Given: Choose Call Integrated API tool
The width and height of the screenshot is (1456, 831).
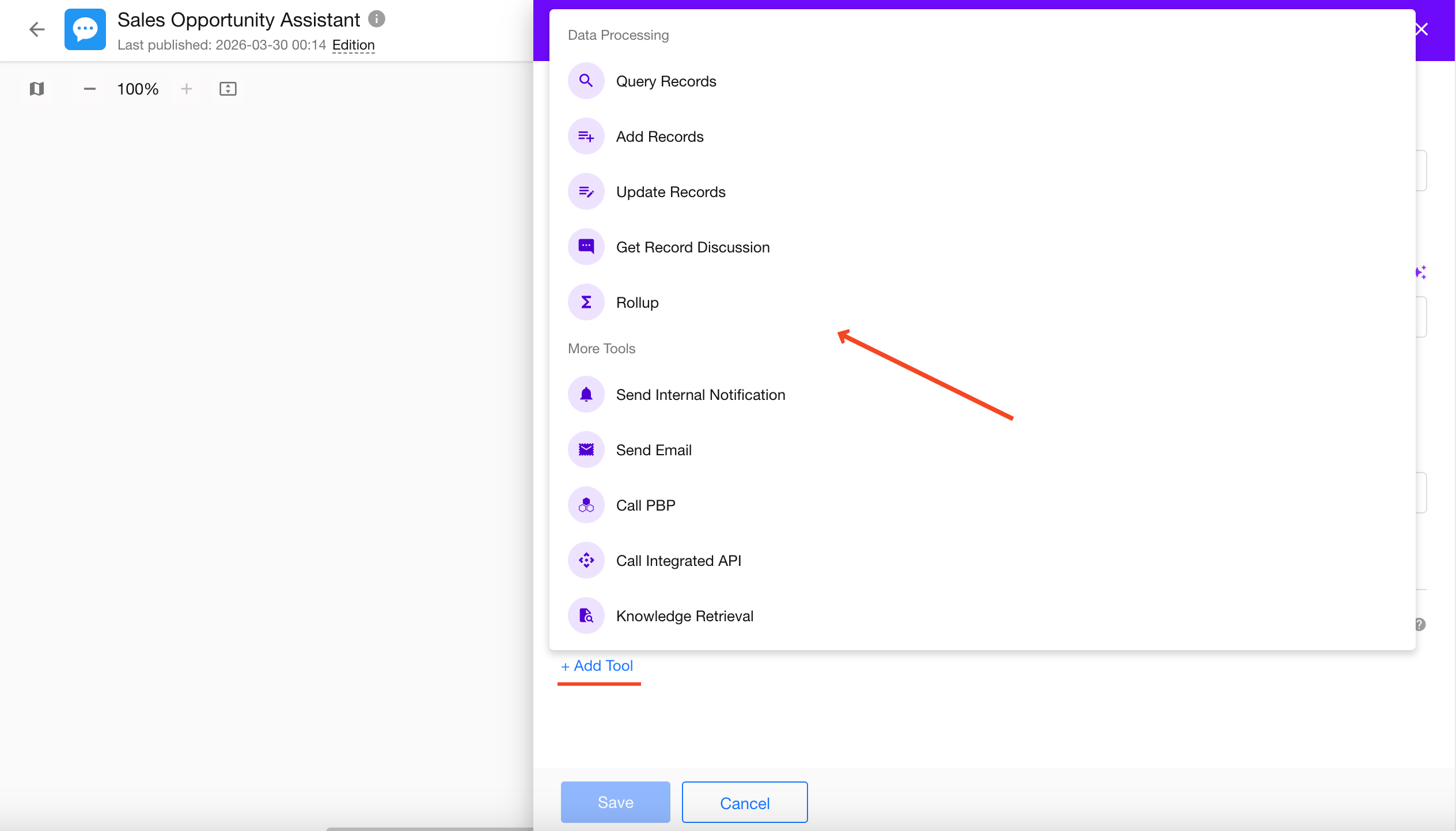Looking at the screenshot, I should [982, 560].
